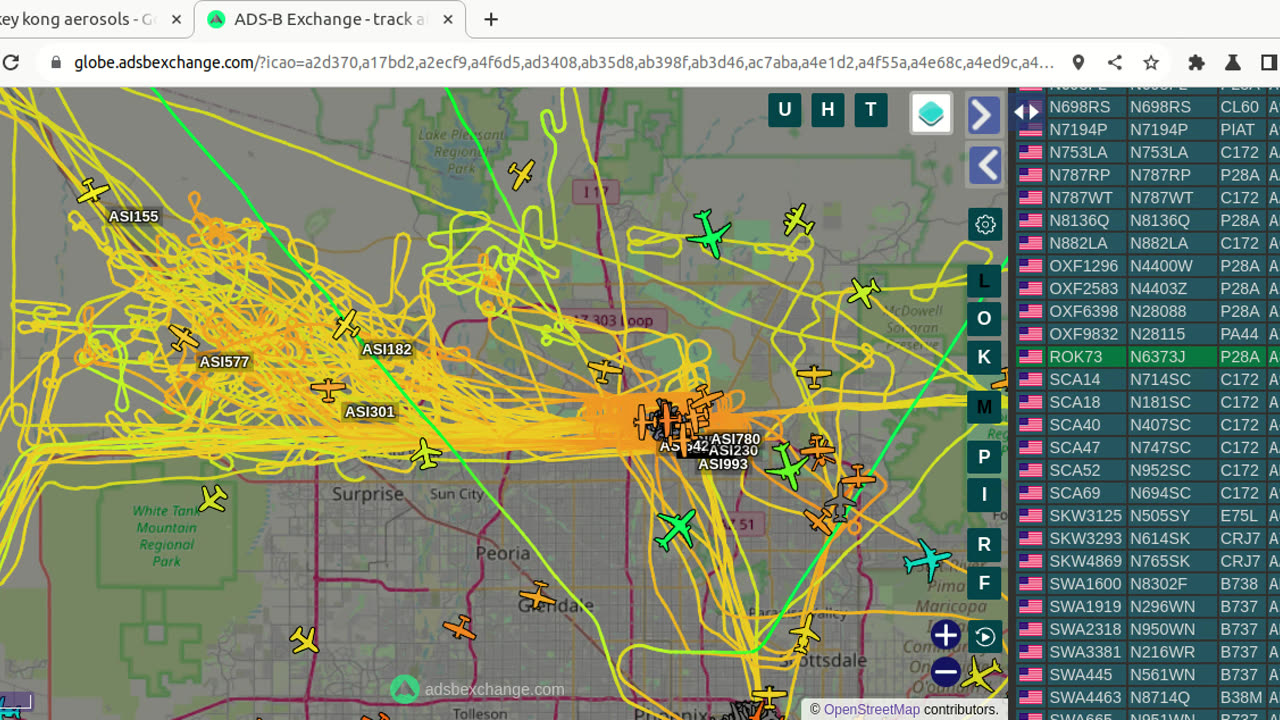Click green jet north of I 17 loop
This screenshot has width=1280, height=720.
pyautogui.click(x=709, y=234)
